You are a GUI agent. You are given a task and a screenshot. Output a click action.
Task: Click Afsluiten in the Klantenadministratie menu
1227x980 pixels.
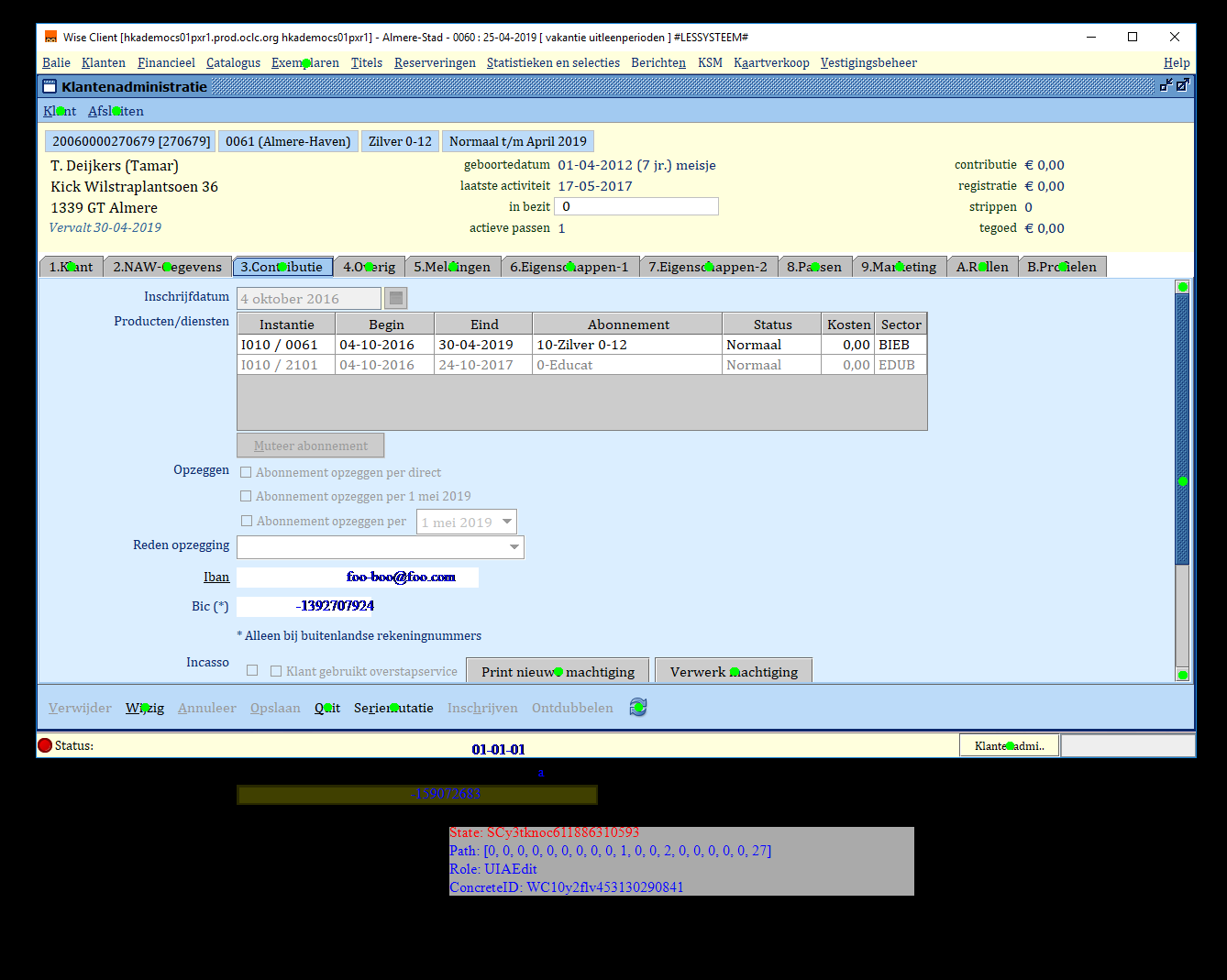tap(116, 111)
